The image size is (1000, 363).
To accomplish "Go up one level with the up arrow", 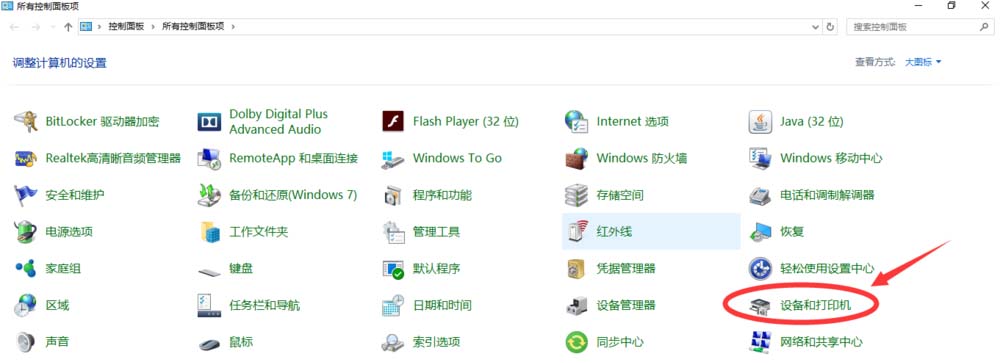I will coord(68,27).
